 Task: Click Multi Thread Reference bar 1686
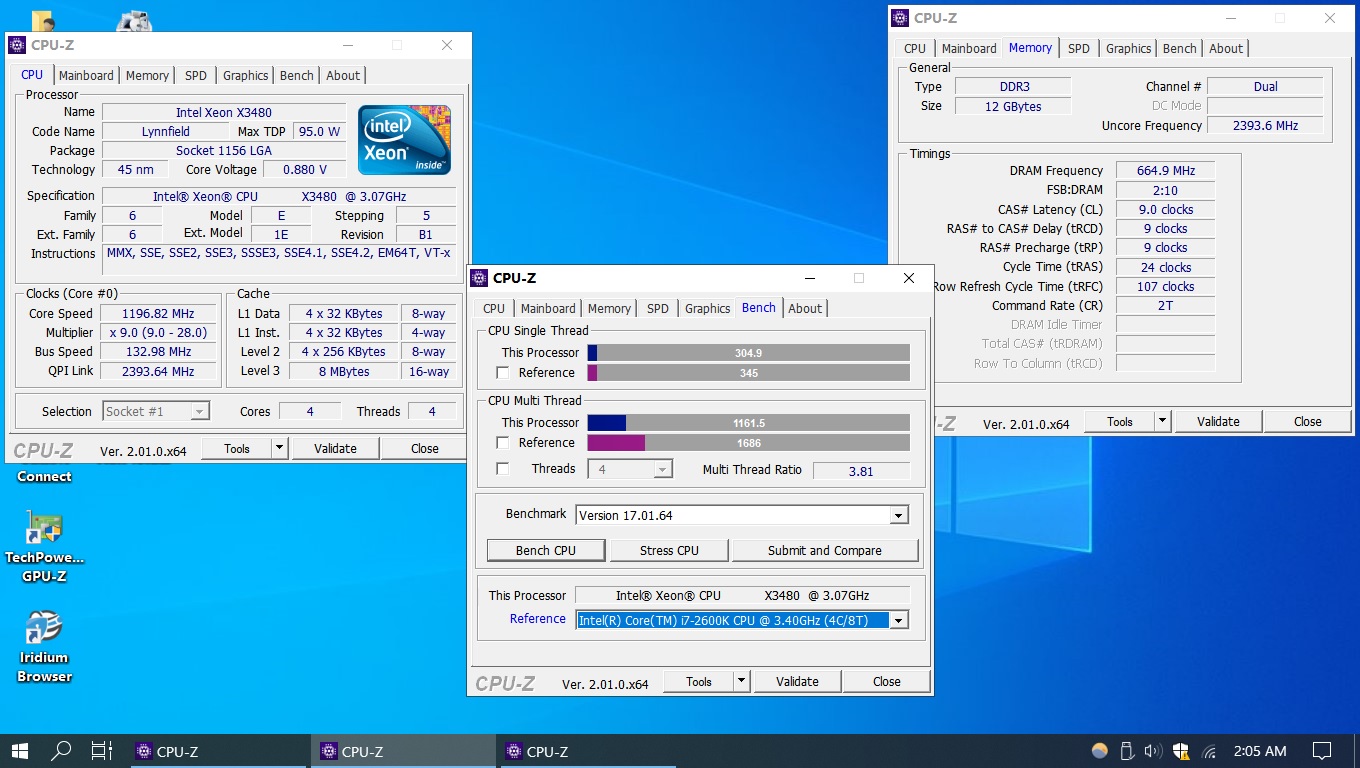click(x=749, y=443)
